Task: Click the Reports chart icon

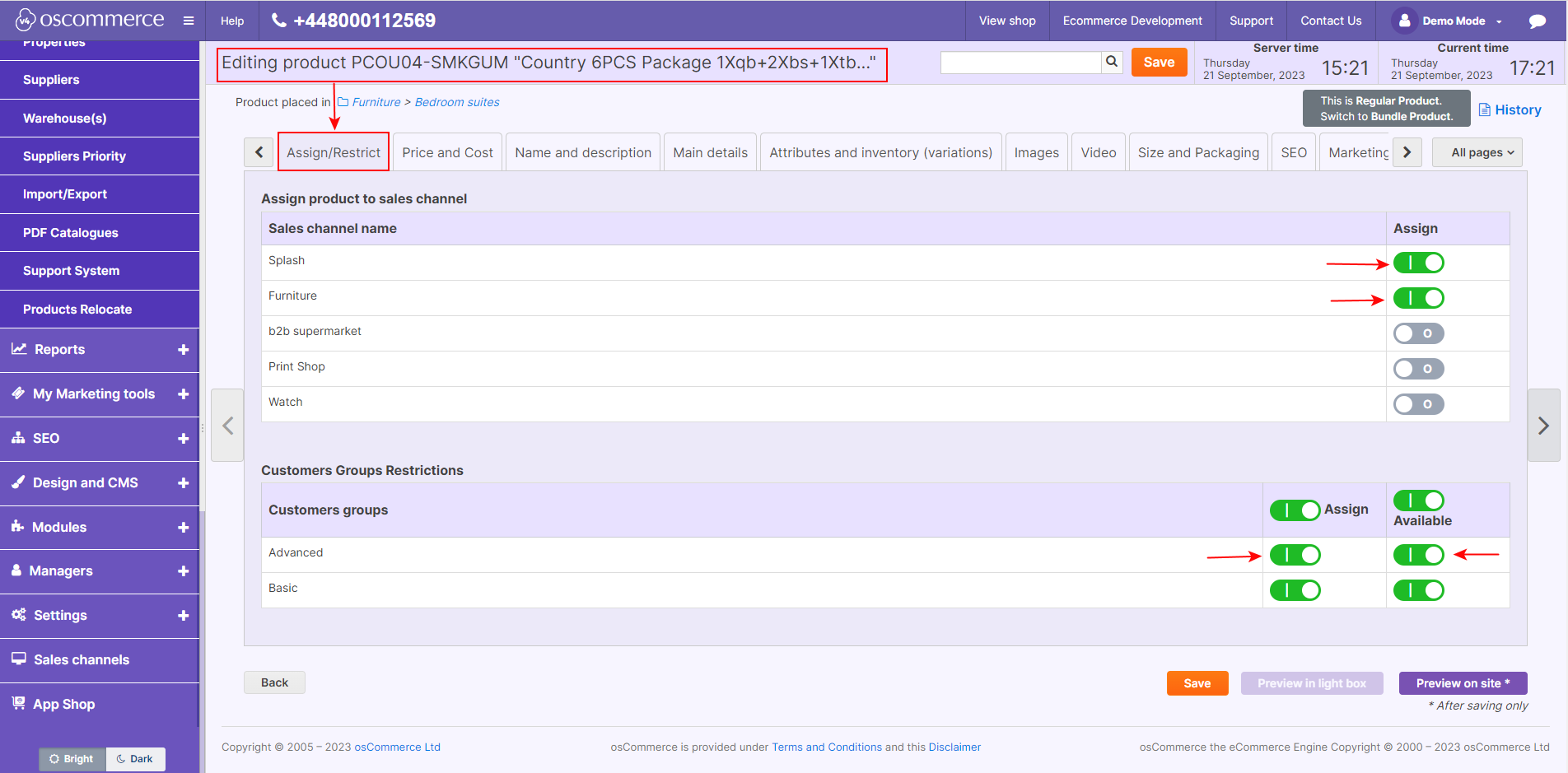Action: pyautogui.click(x=19, y=349)
